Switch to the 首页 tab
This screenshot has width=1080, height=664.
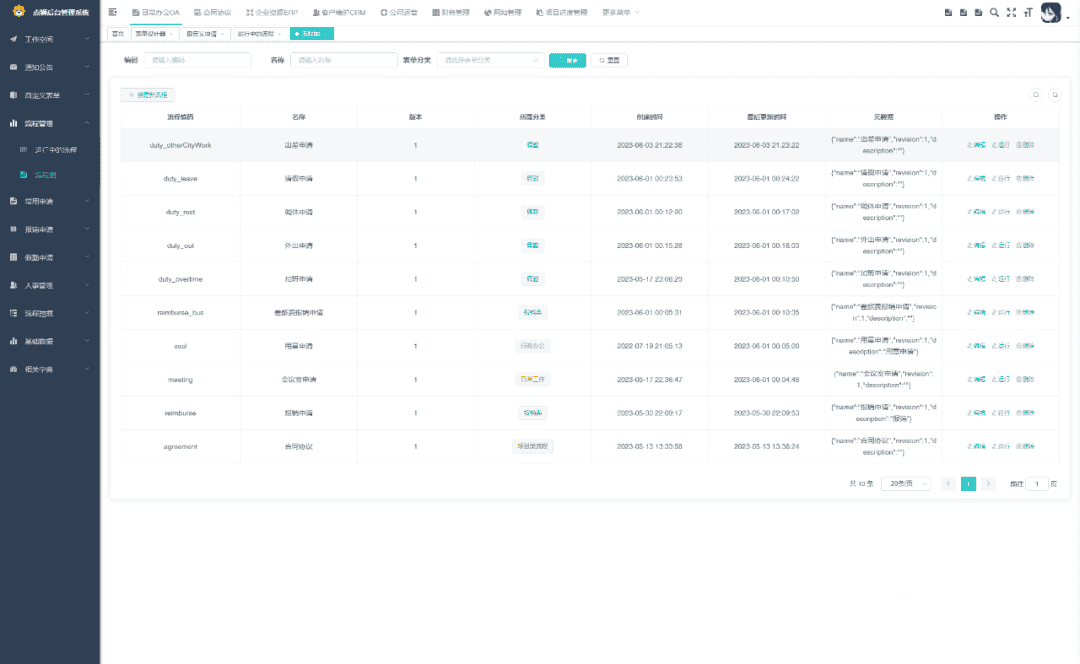coord(118,33)
